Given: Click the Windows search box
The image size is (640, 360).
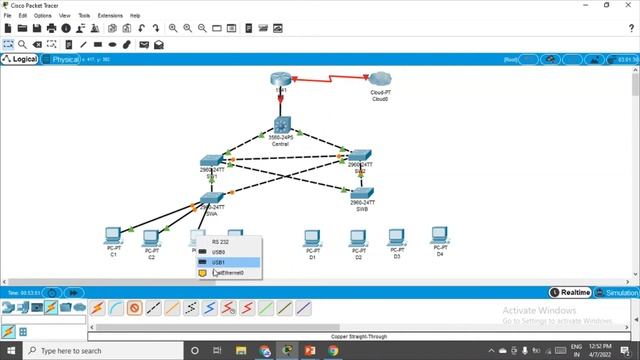Looking at the screenshot, I should pyautogui.click(x=103, y=351).
